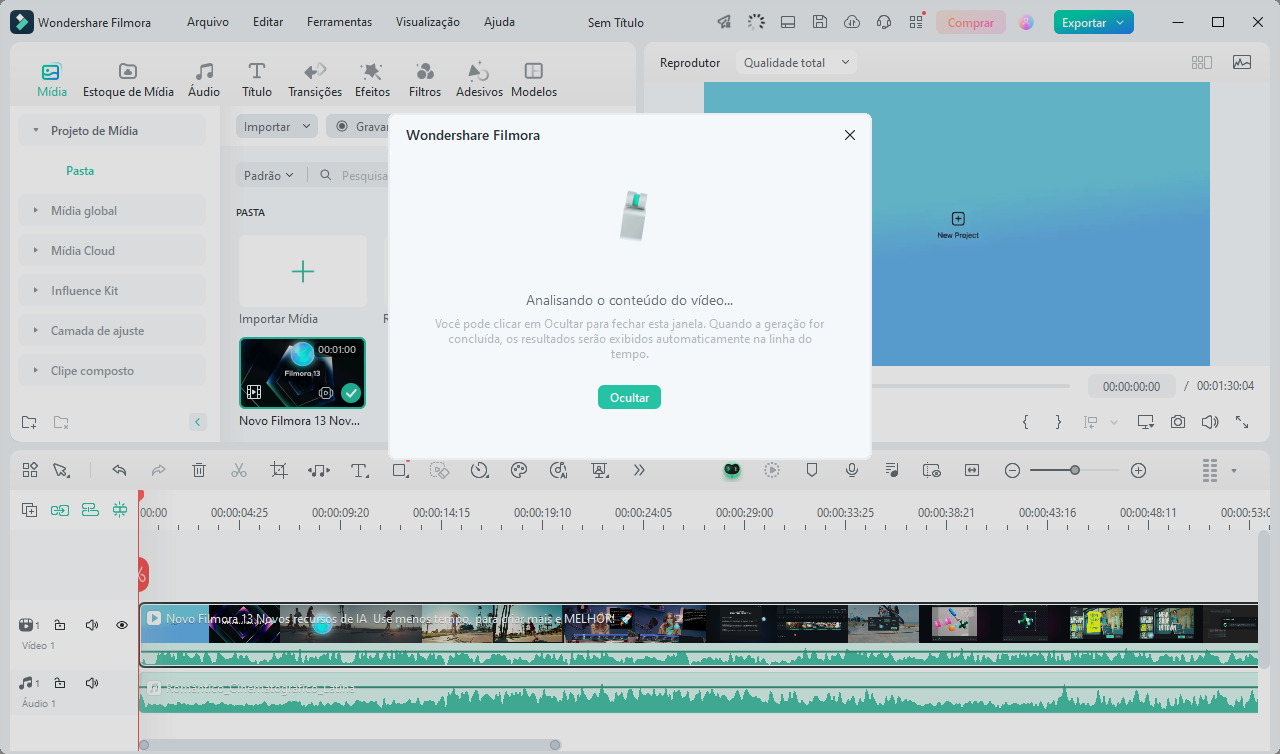
Task: Adjust the timeline zoom slider handle
Action: coord(1075,470)
